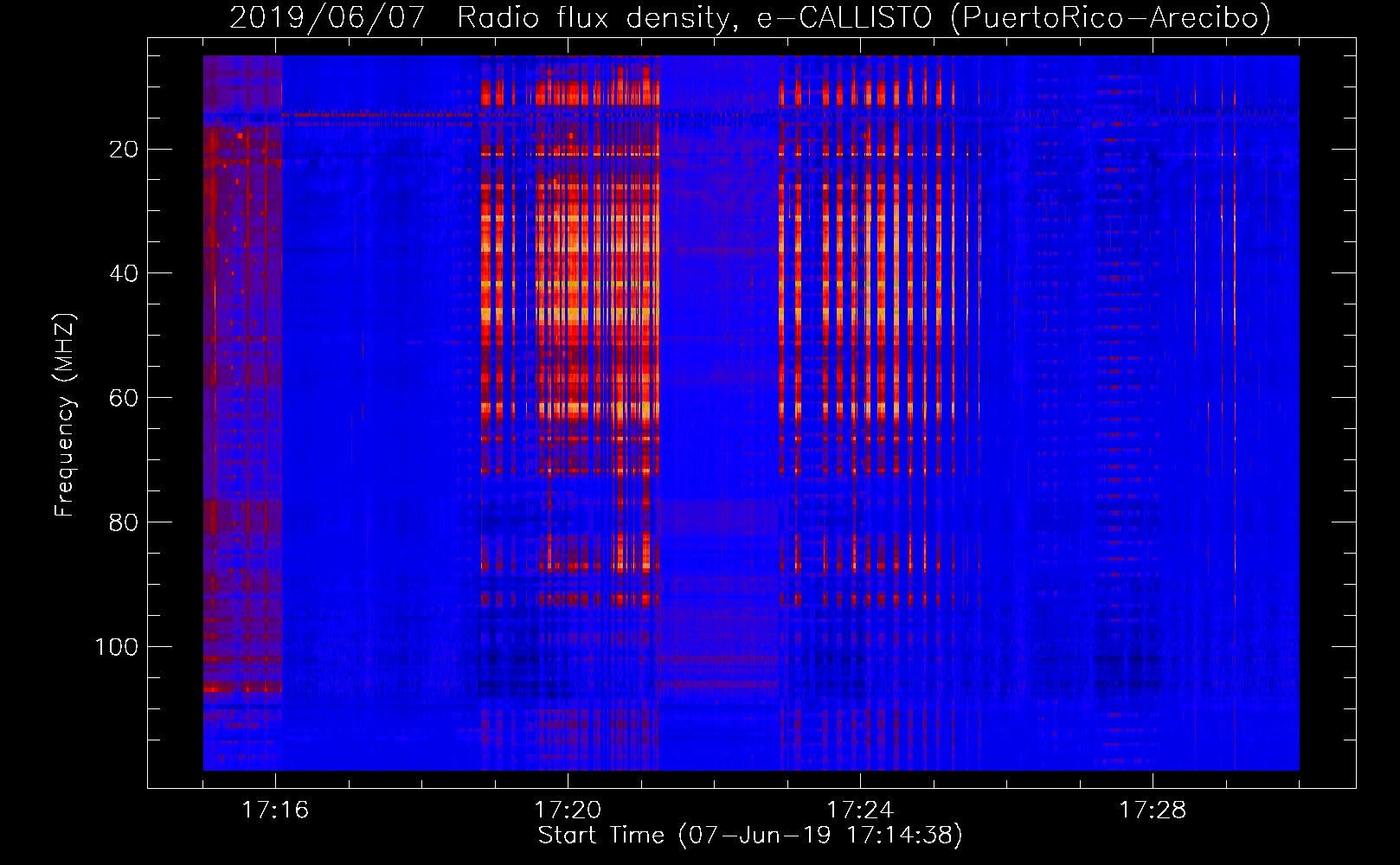This screenshot has height=865, width=1400.
Task: Click the 100 frequency tick label
Action: 116,648
